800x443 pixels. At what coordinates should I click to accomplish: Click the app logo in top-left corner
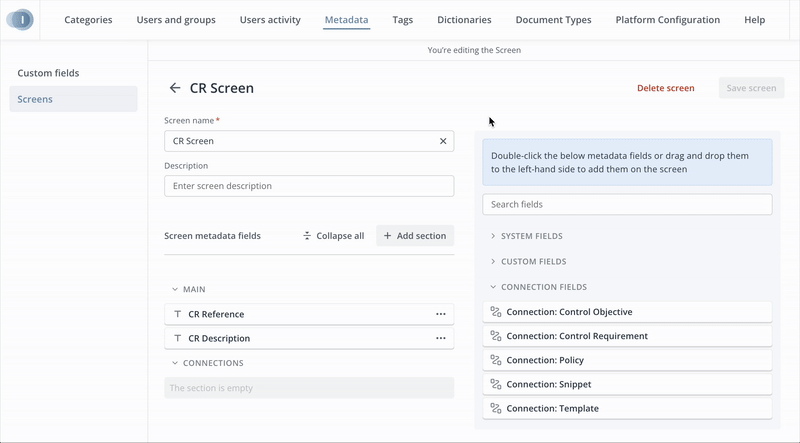coord(21,20)
